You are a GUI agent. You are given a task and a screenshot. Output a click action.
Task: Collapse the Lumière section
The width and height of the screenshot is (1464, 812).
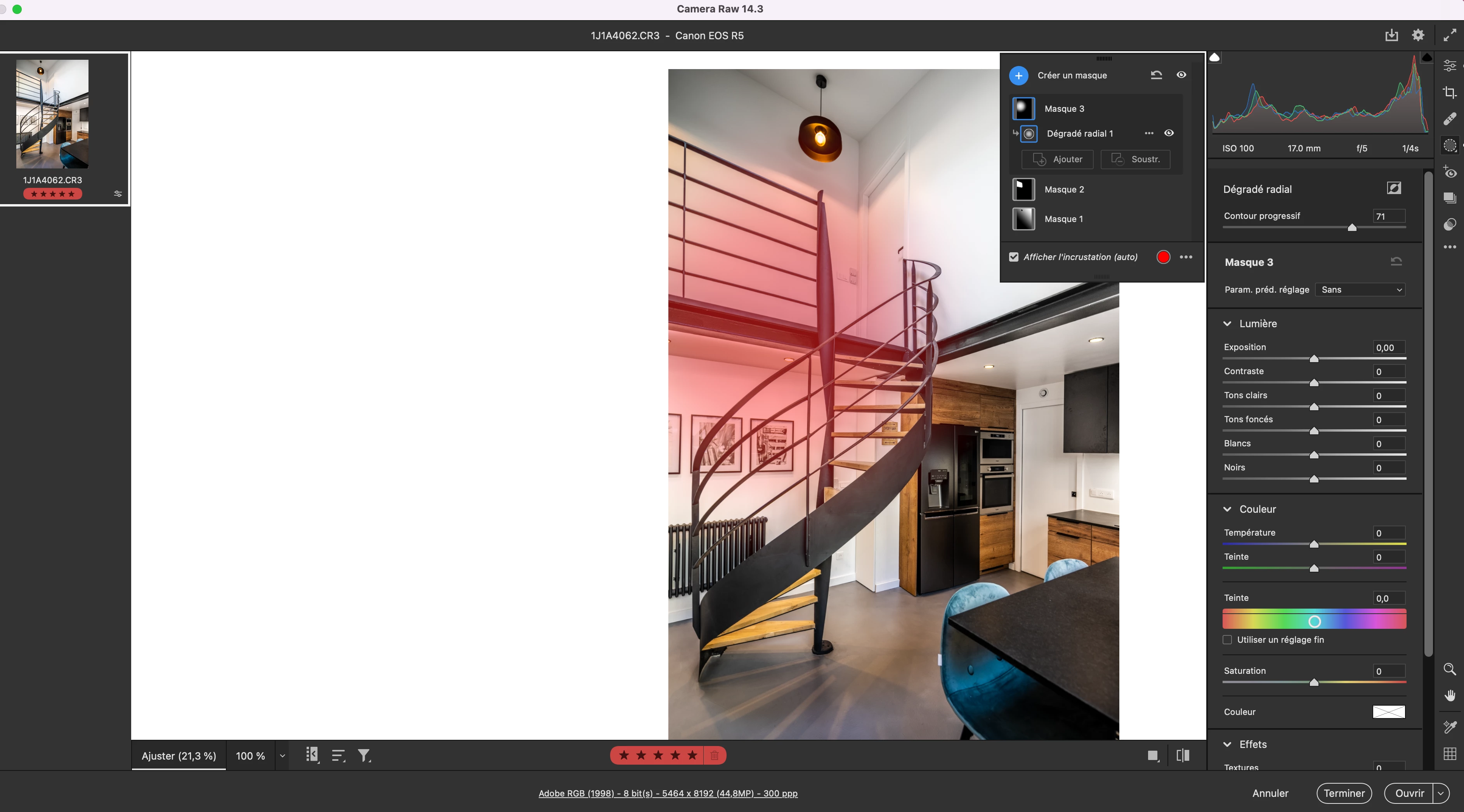(x=1228, y=323)
